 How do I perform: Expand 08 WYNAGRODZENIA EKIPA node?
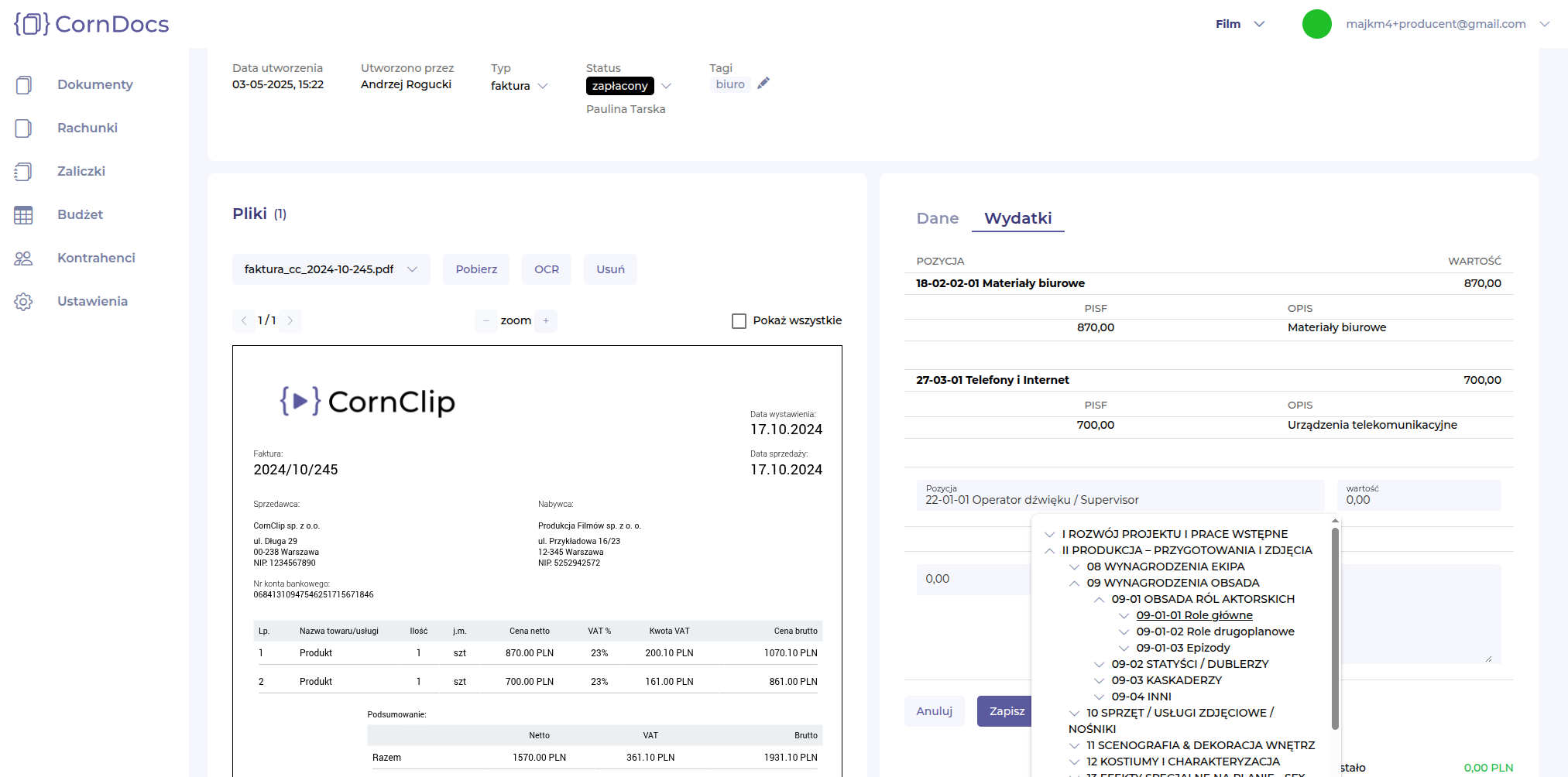pyautogui.click(x=1074, y=566)
